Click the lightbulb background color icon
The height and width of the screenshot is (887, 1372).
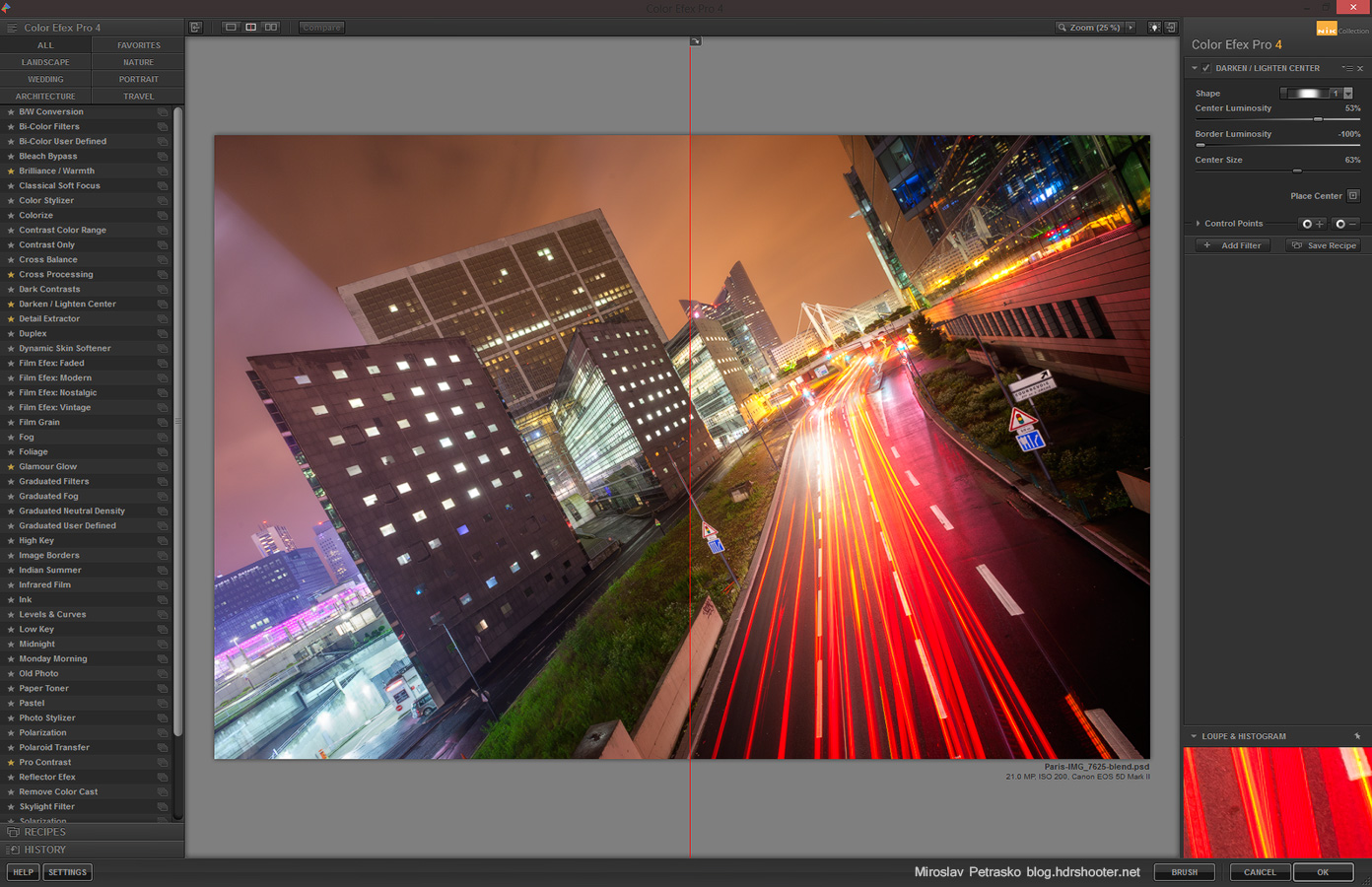coord(1154,28)
